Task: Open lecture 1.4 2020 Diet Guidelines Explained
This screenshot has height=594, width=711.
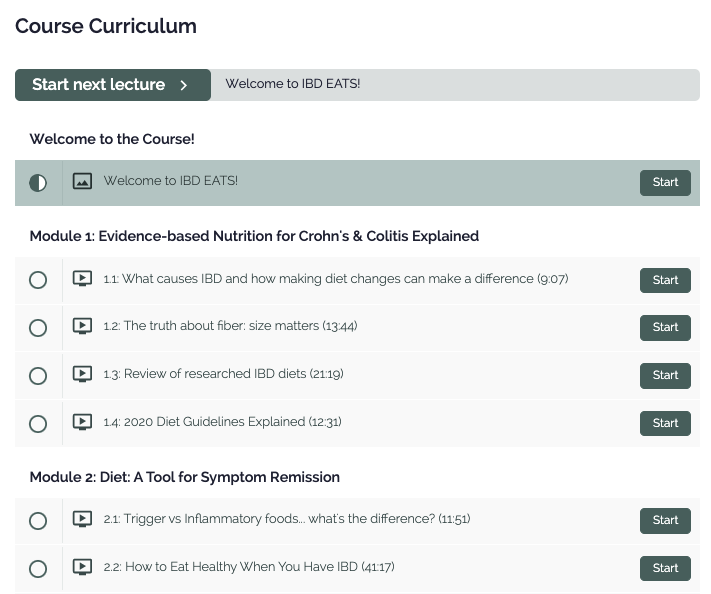Action: [x=222, y=422]
